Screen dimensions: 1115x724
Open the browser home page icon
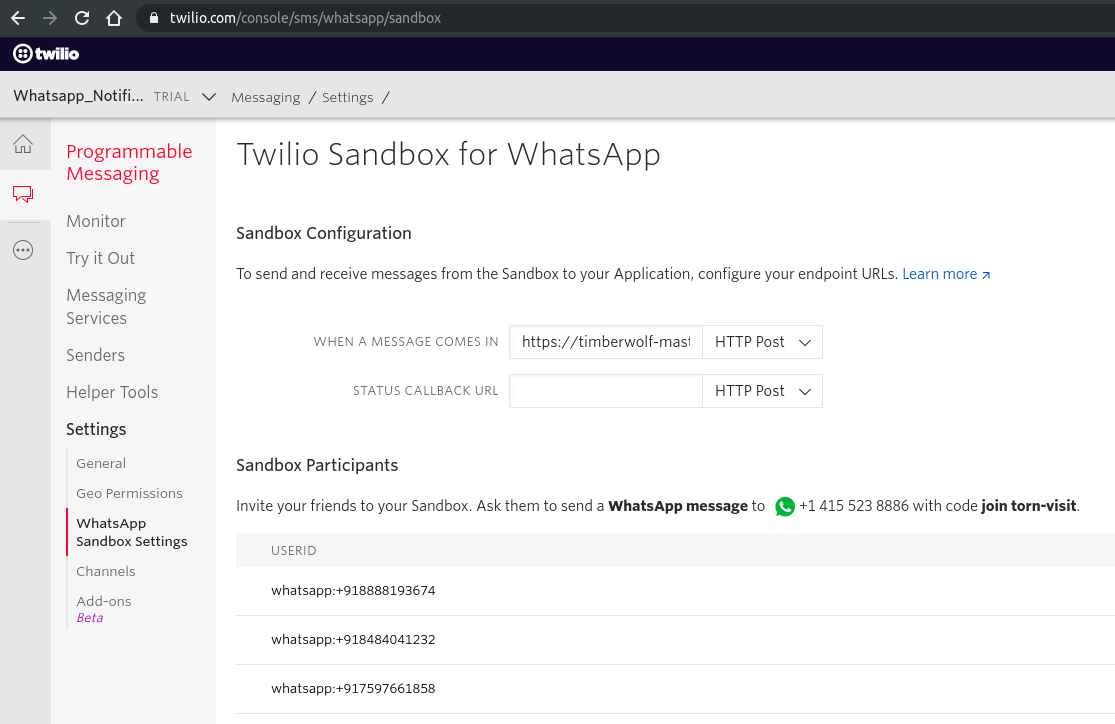click(x=114, y=18)
